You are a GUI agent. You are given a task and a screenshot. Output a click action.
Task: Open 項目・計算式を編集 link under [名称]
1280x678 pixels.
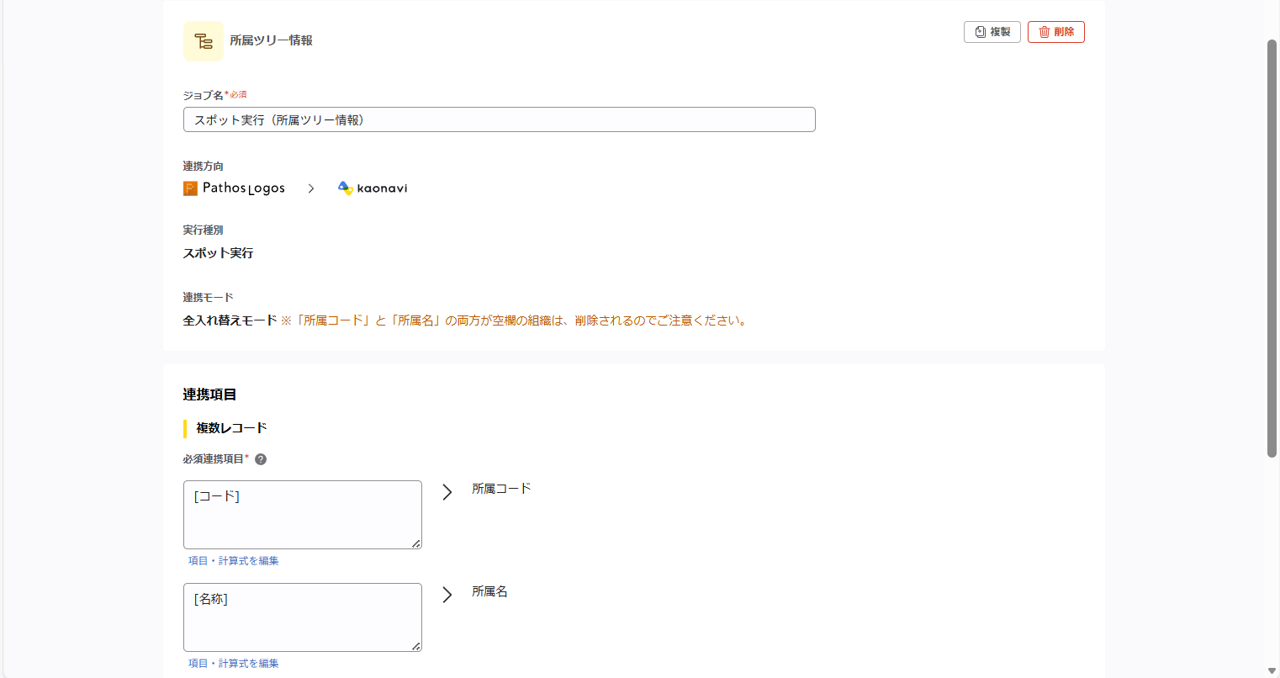[234, 664]
